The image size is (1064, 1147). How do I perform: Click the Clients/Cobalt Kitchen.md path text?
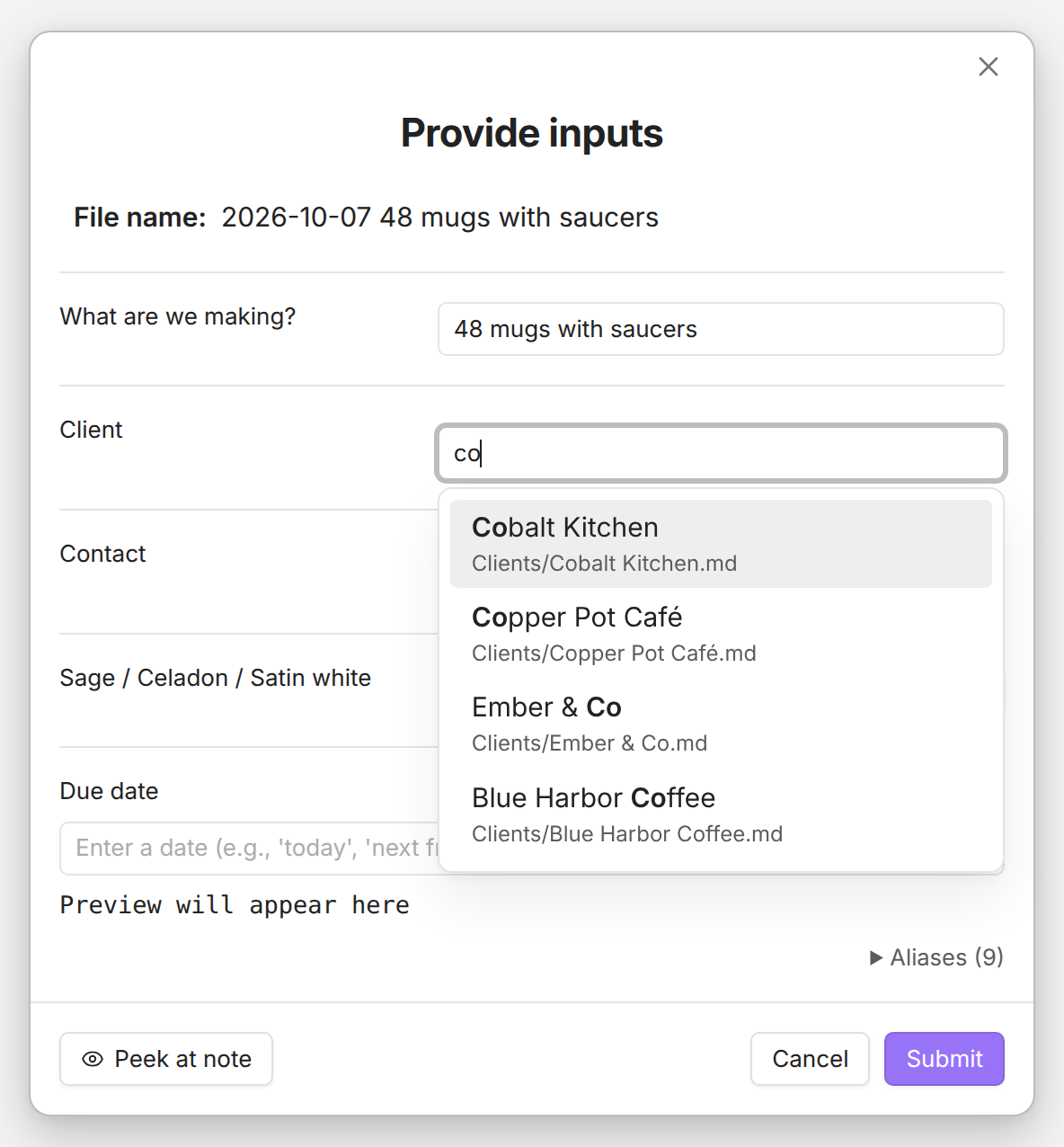[604, 564]
